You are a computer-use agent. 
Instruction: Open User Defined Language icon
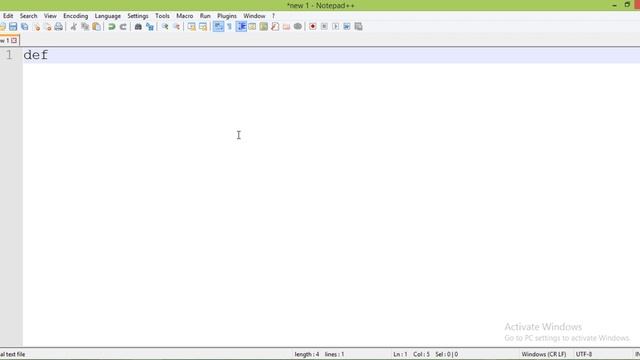tap(252, 27)
